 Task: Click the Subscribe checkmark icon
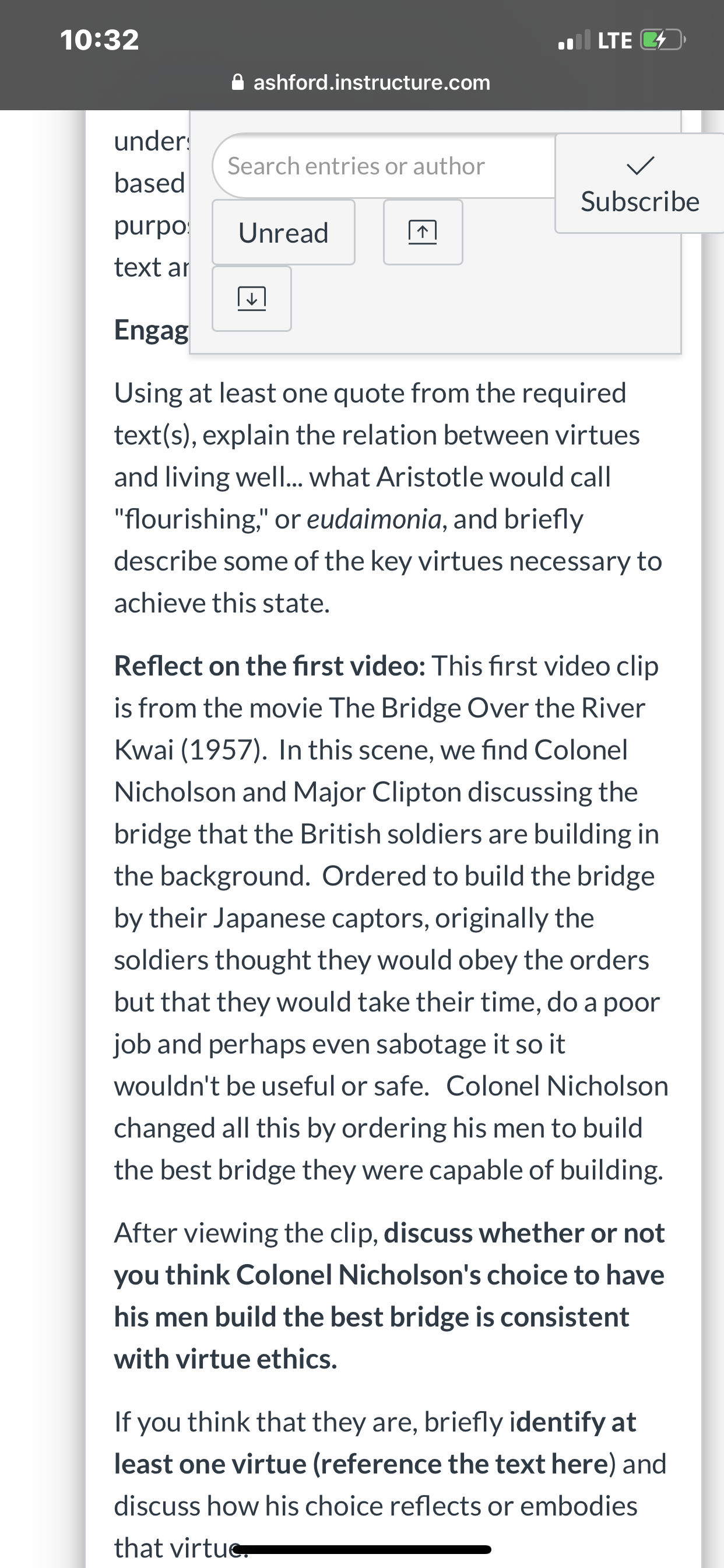(x=640, y=164)
